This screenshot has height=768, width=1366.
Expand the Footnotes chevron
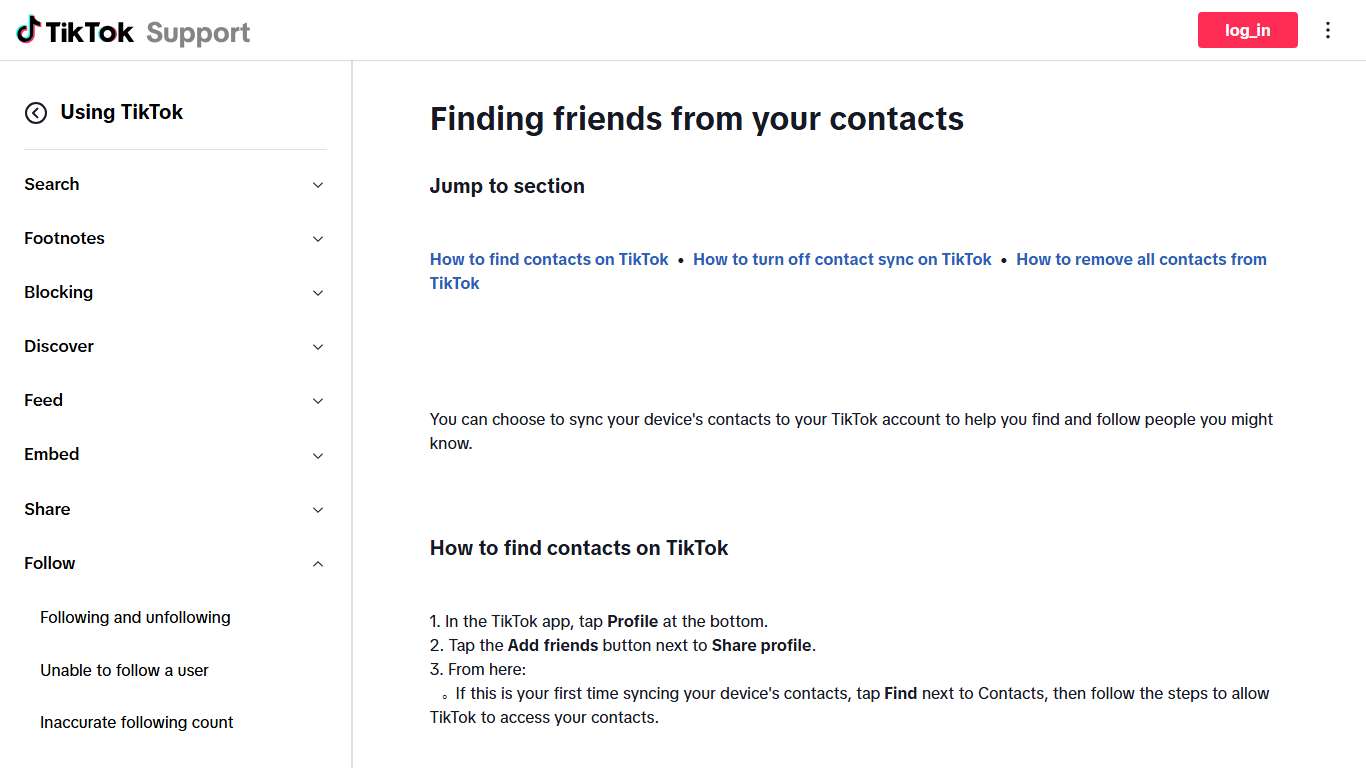[318, 239]
